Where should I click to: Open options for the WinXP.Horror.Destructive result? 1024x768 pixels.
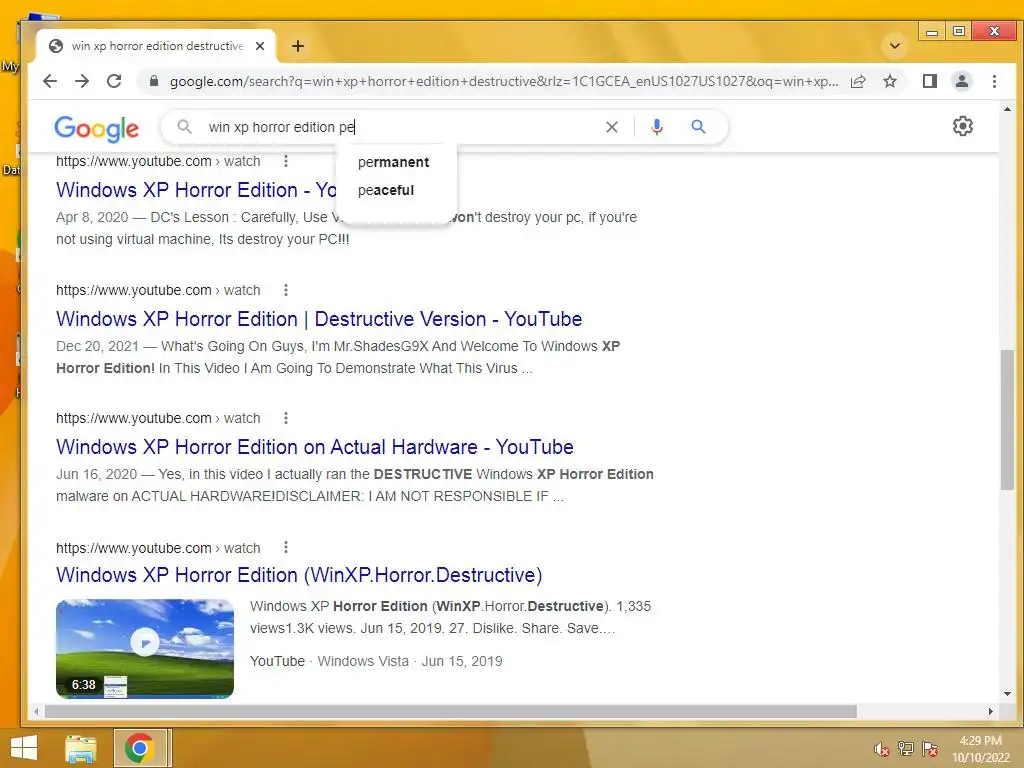pos(285,547)
